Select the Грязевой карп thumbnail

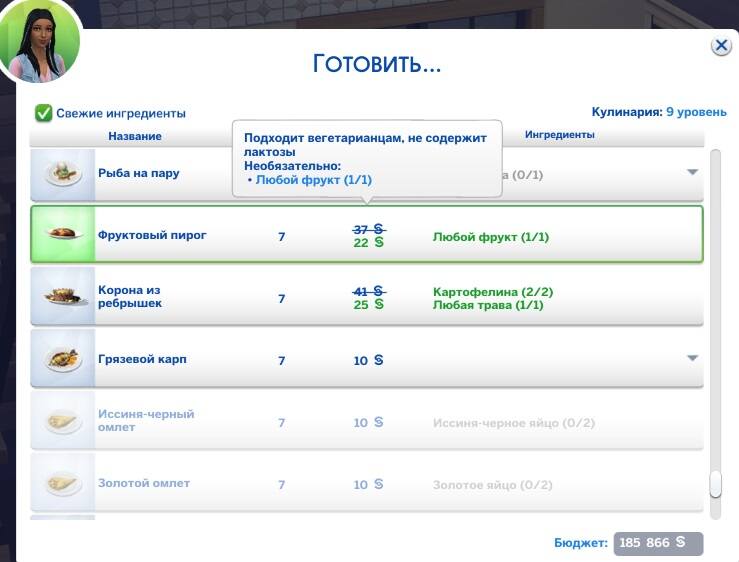coord(63,358)
